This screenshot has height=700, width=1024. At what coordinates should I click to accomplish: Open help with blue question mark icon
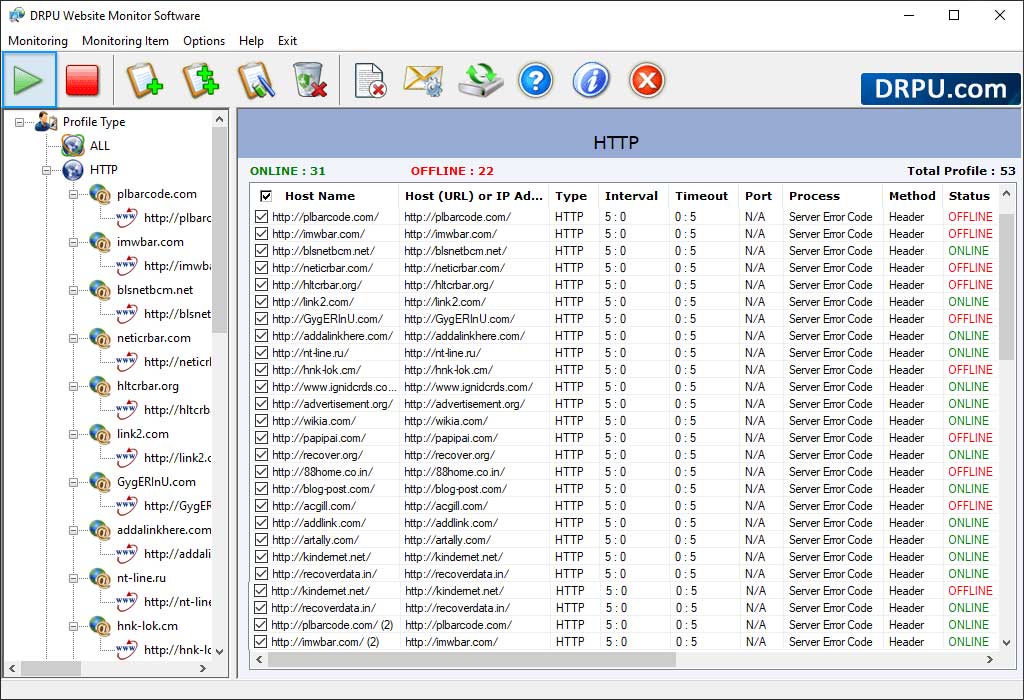click(536, 80)
